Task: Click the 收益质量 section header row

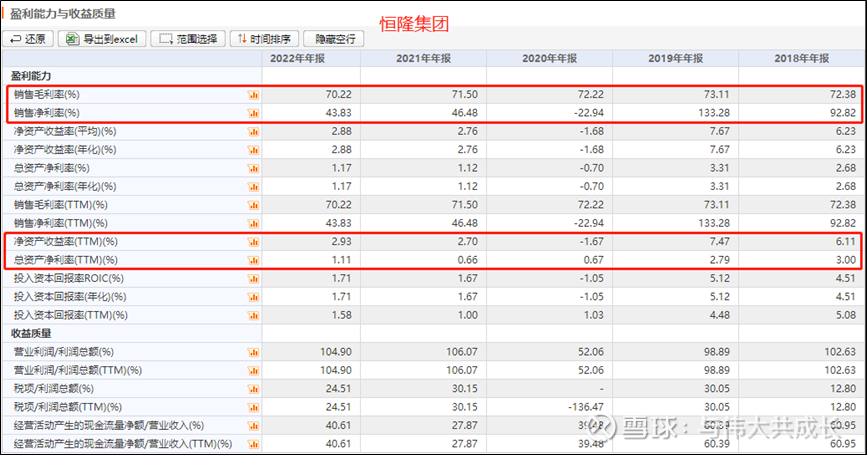Action: tap(32, 333)
